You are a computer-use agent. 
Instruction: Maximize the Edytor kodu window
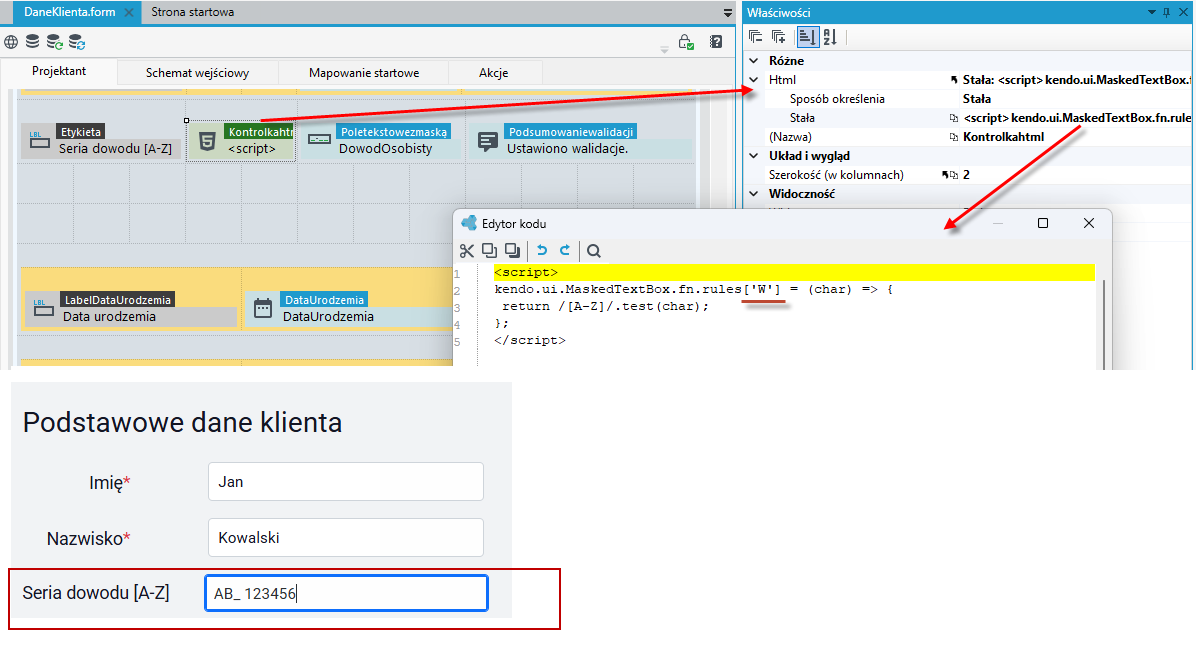coord(1043,223)
